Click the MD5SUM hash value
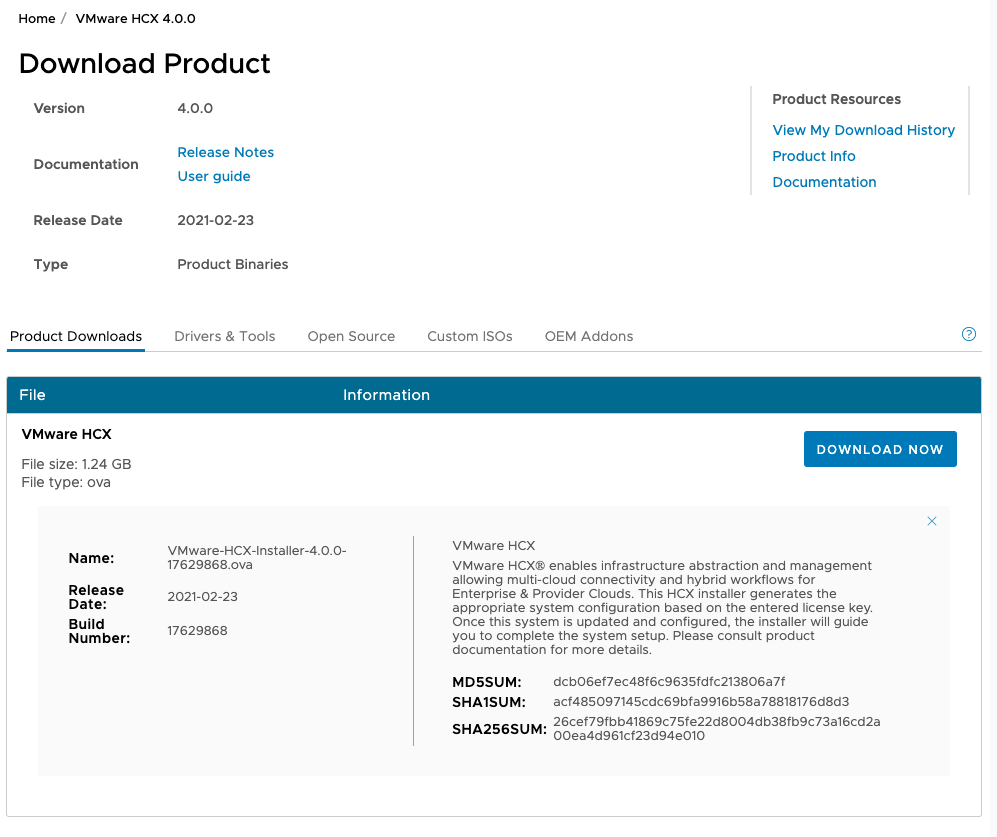997x837 pixels. (668, 682)
